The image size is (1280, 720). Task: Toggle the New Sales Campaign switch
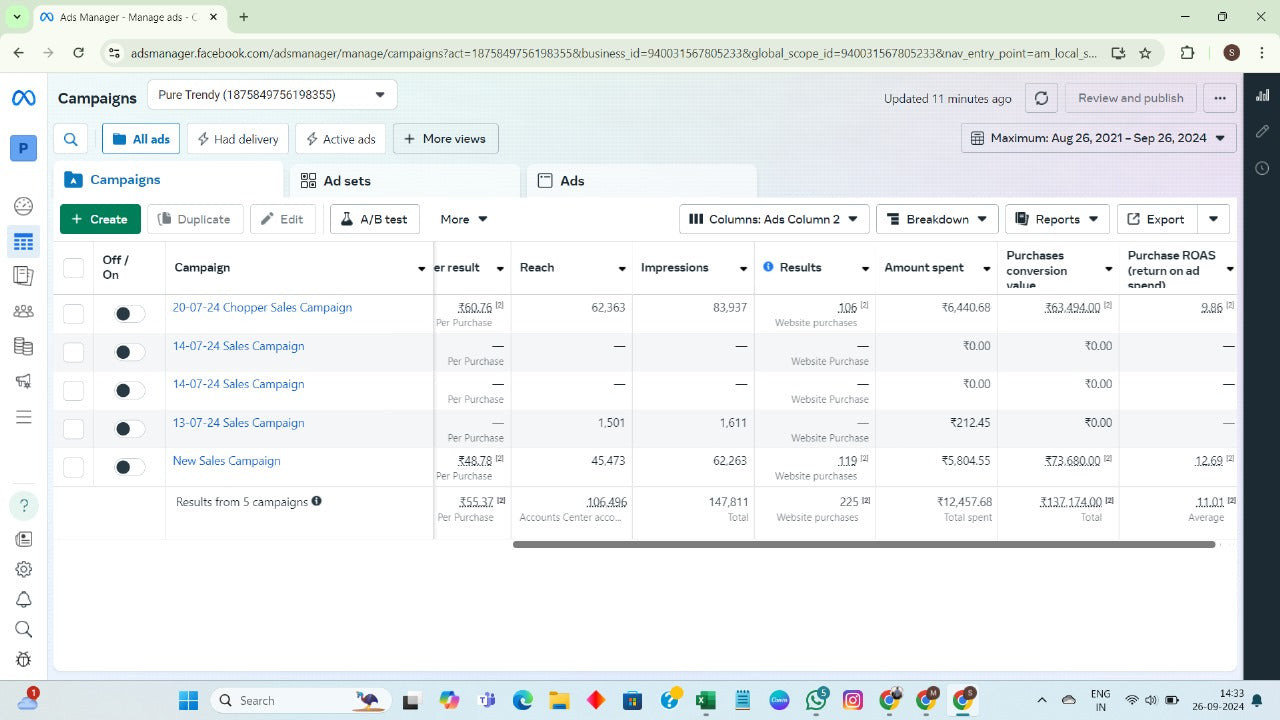pos(129,467)
